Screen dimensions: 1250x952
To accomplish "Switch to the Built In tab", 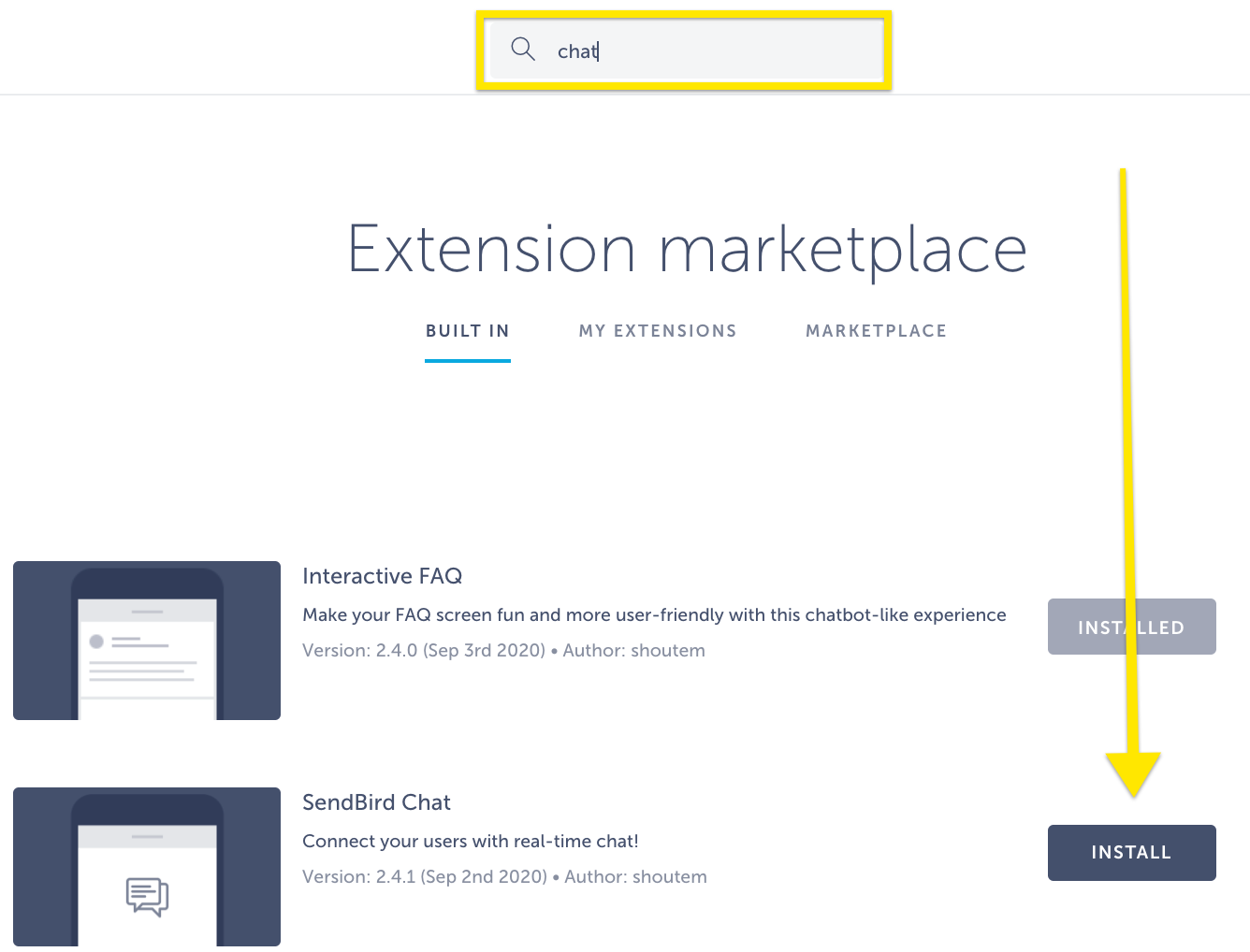I will (x=467, y=331).
